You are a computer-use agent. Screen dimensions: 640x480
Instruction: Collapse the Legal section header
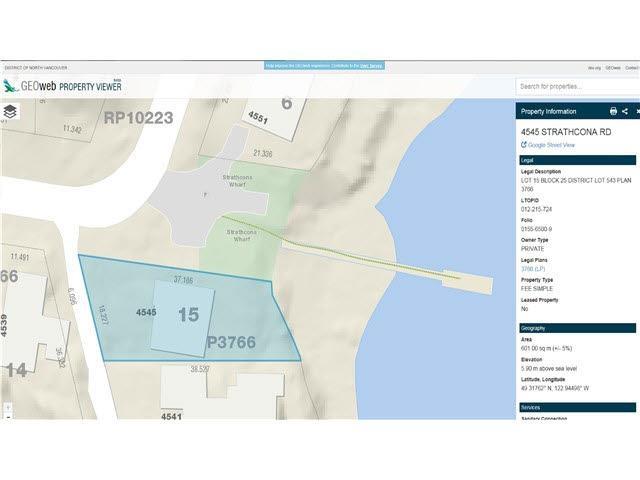tap(577, 160)
